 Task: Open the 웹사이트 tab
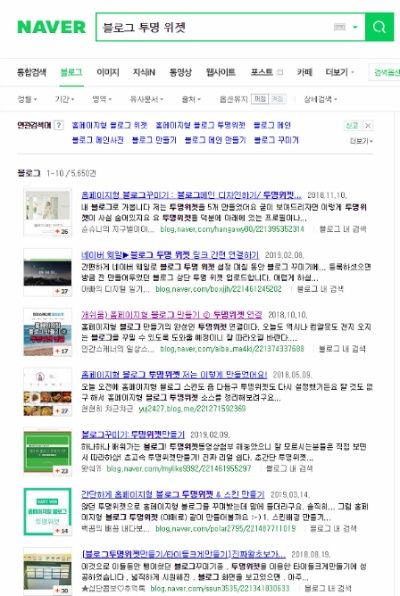[221, 72]
